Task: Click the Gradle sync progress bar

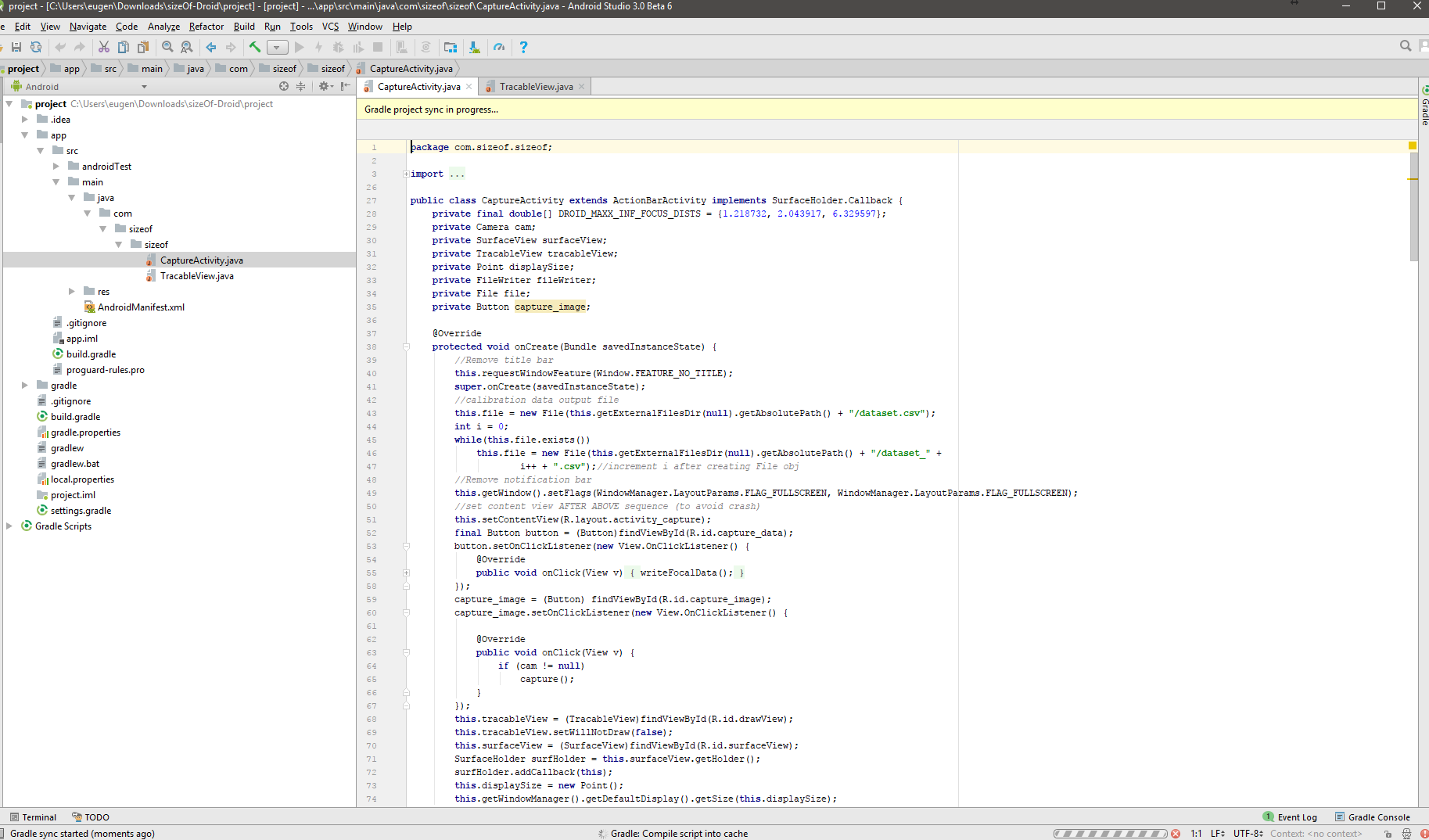Action: [1110, 834]
